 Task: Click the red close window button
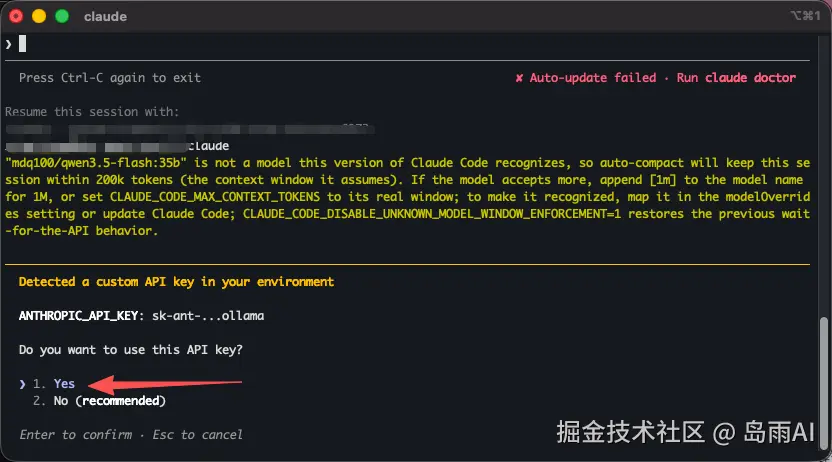(16, 16)
